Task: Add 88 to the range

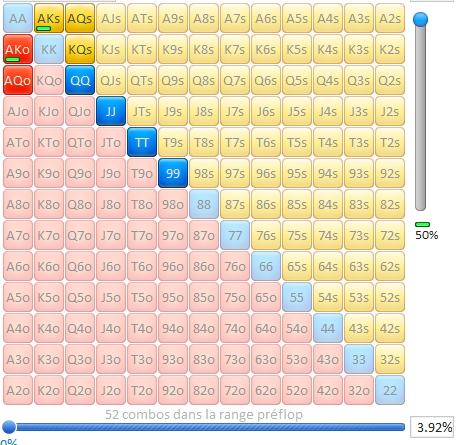Action: click(204, 204)
